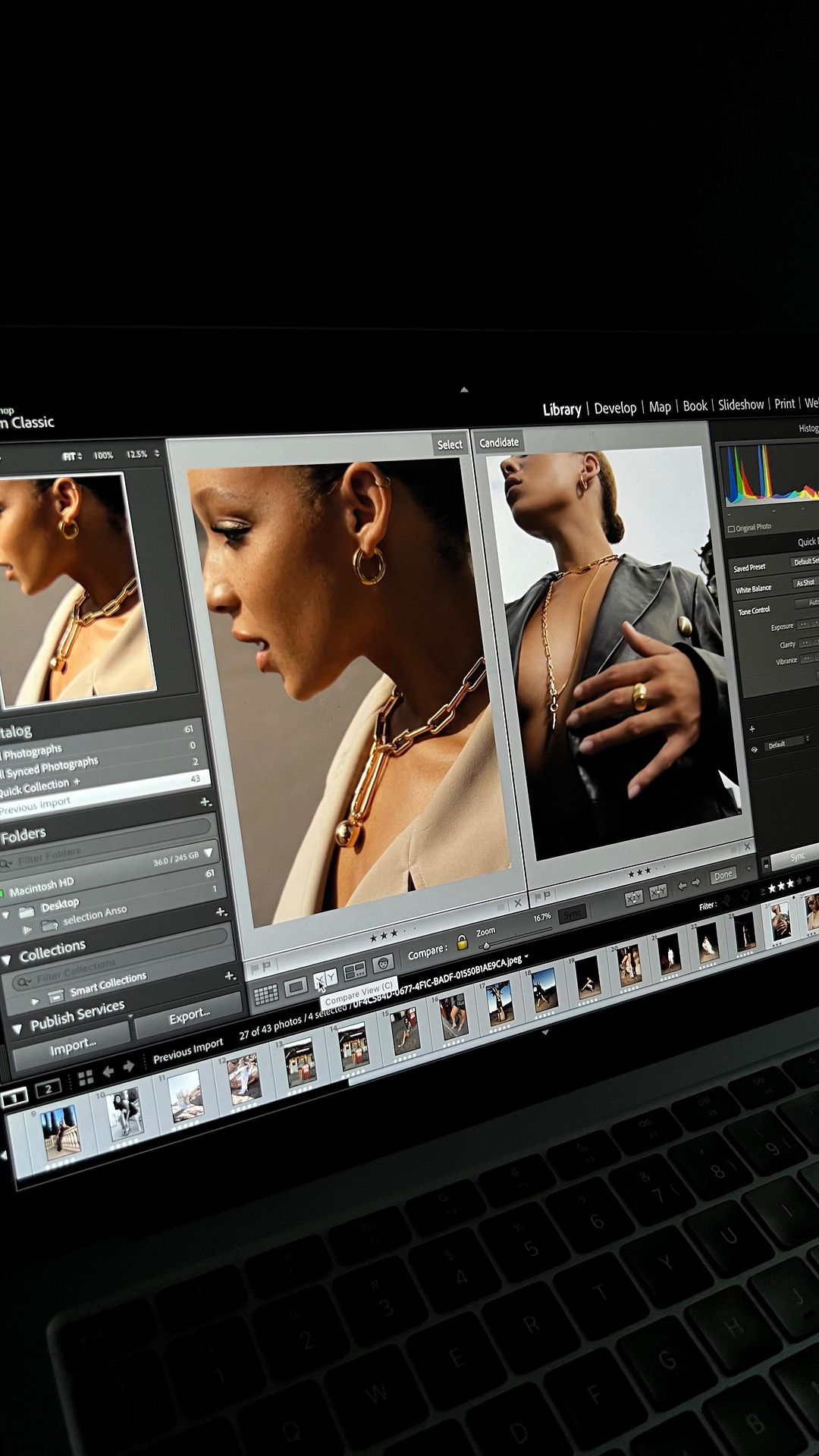Switch to Survey view icon

pyautogui.click(x=354, y=971)
